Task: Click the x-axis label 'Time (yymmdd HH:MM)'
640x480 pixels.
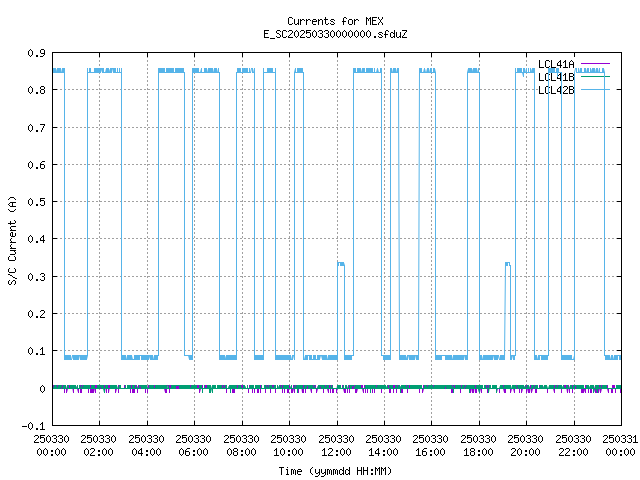Action: click(335, 471)
